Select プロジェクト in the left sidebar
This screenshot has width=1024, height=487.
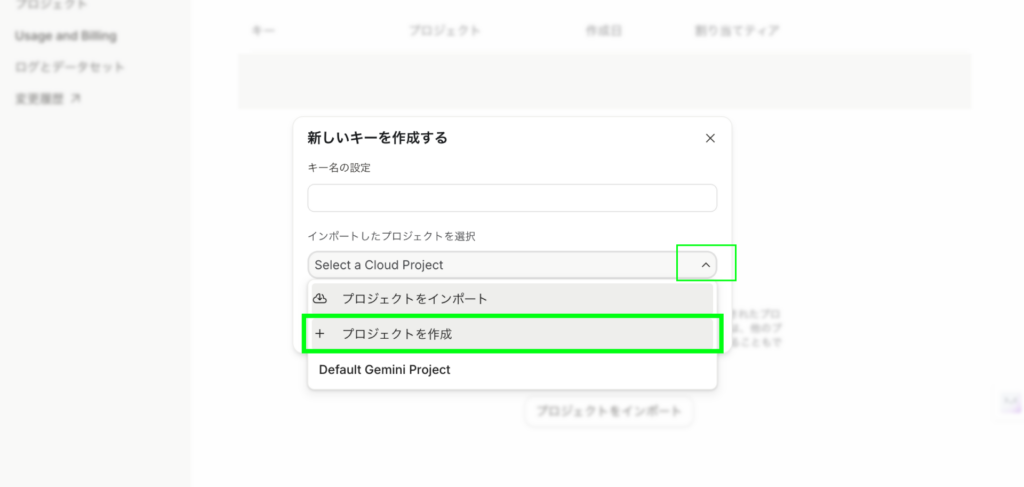51,5
